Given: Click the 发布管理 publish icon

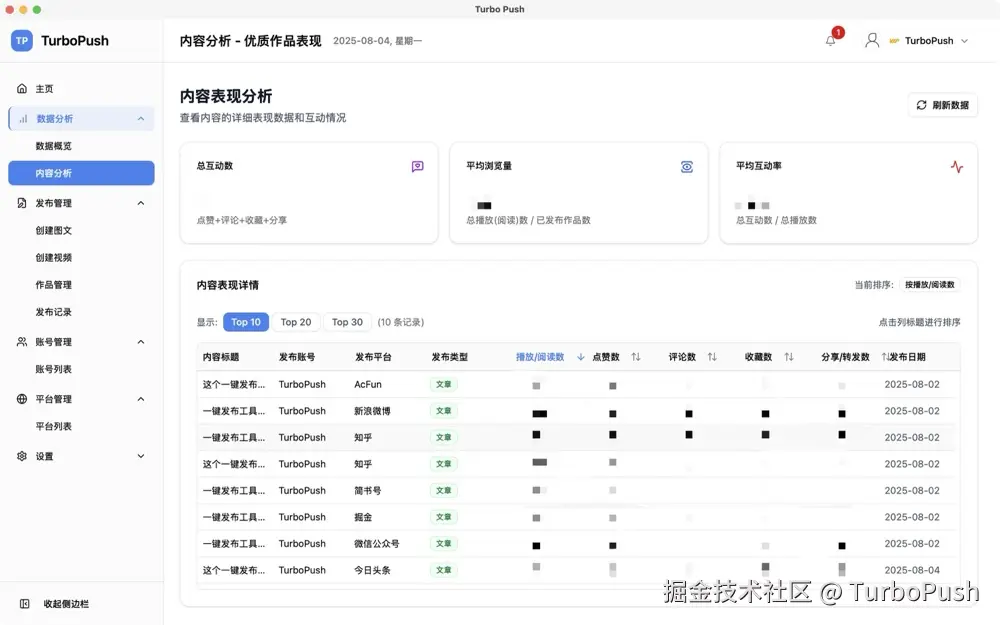Looking at the screenshot, I should [22, 203].
